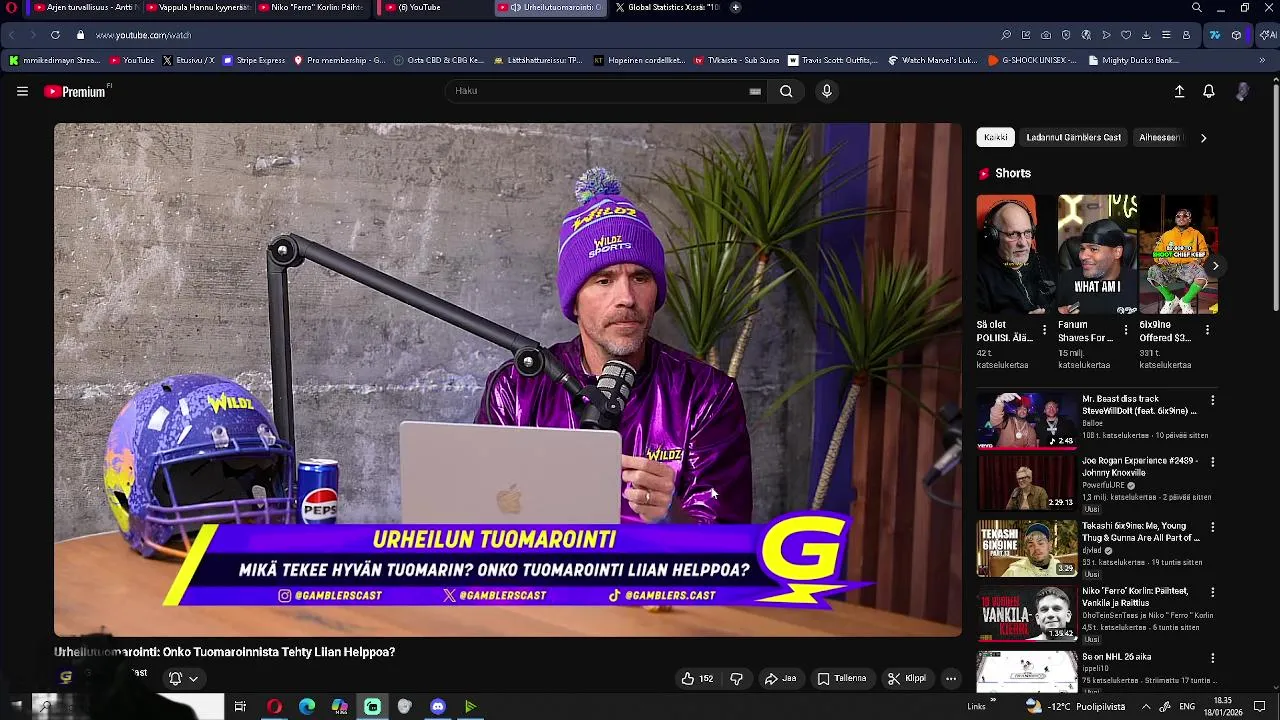Open browser downloads icon in toolbar
Image resolution: width=1280 pixels, height=720 pixels.
coord(1146,35)
